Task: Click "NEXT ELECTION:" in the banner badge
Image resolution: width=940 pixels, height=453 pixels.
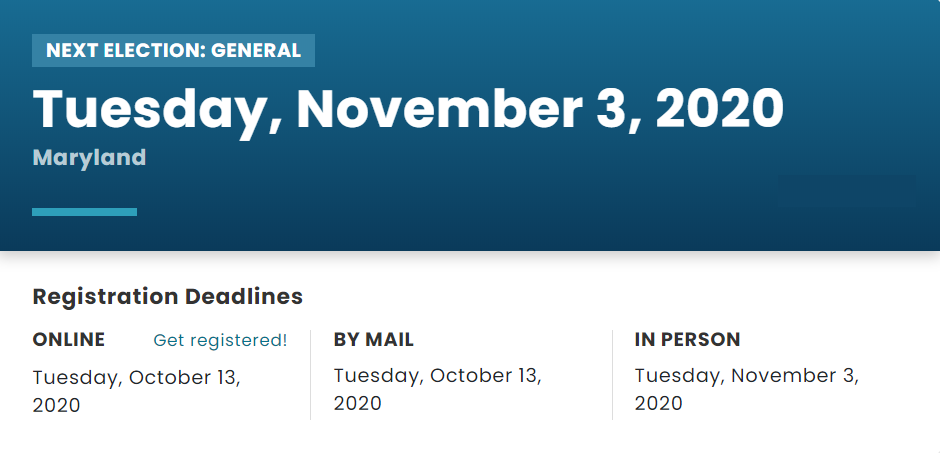Action: 124,50
